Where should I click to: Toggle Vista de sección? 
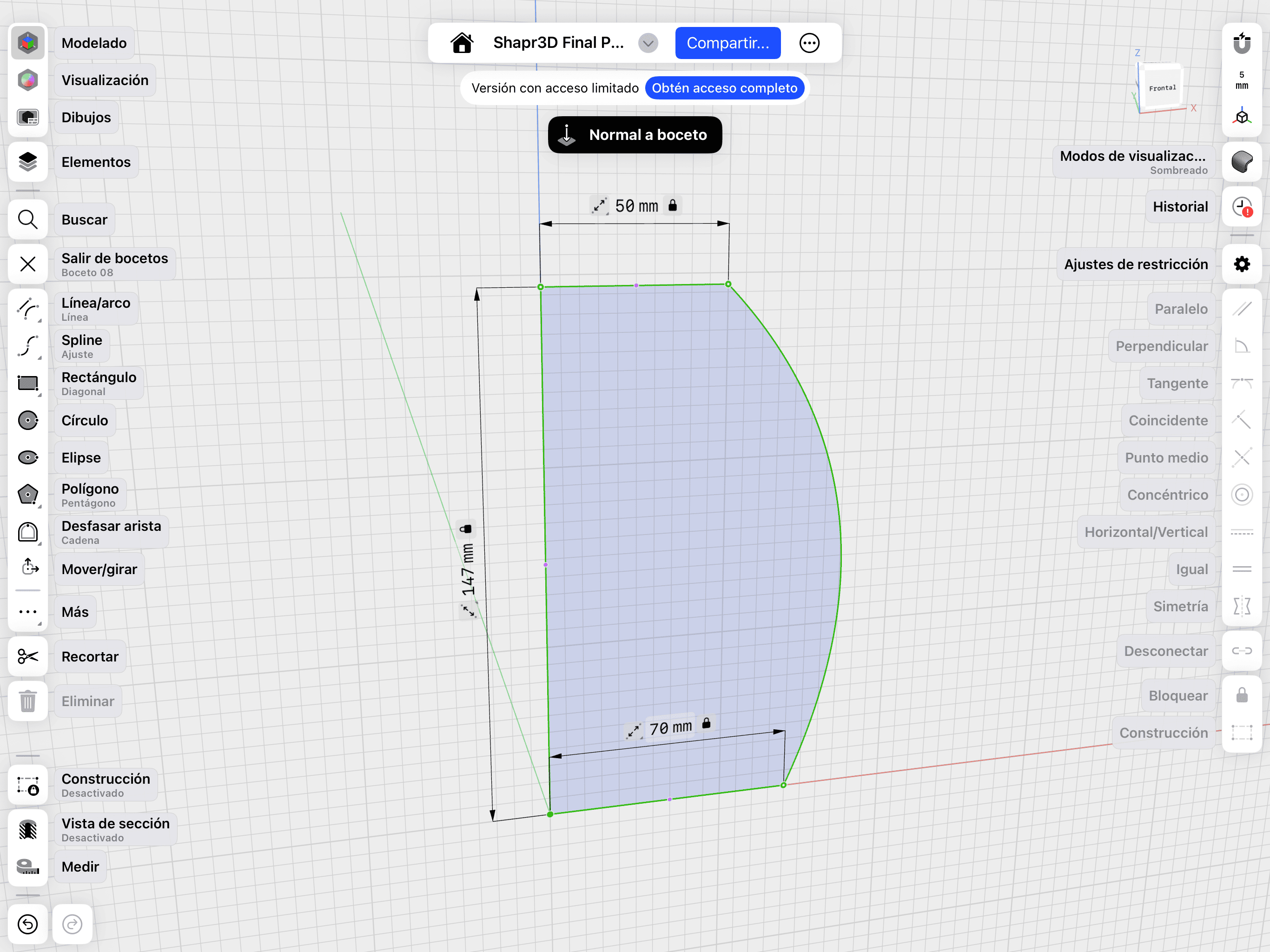pos(27,829)
